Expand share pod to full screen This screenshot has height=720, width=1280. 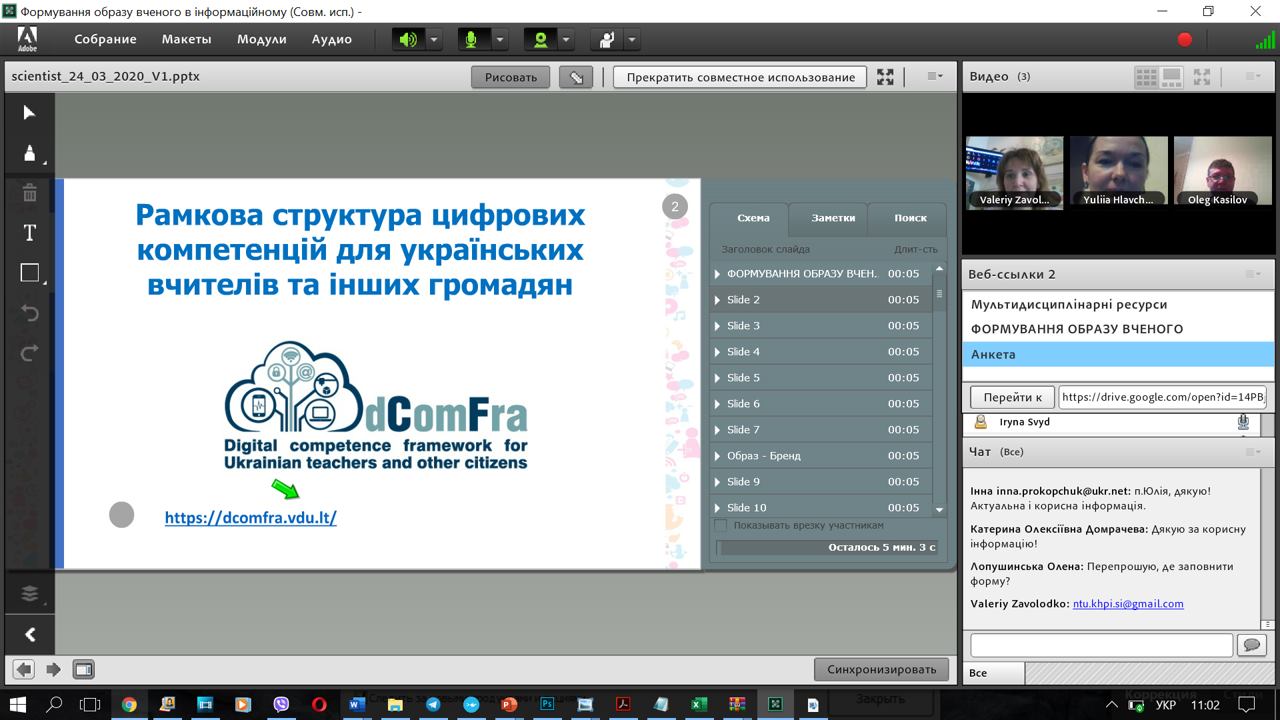tap(885, 77)
